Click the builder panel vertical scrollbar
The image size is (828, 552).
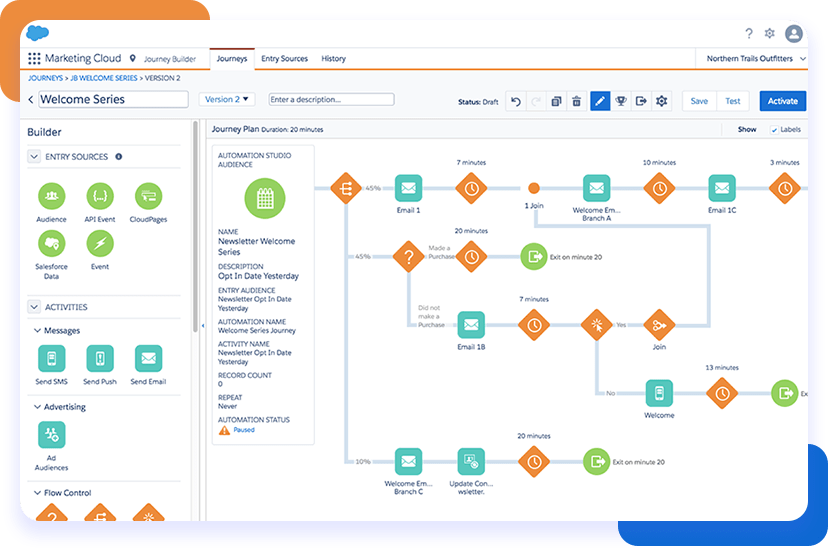point(195,227)
